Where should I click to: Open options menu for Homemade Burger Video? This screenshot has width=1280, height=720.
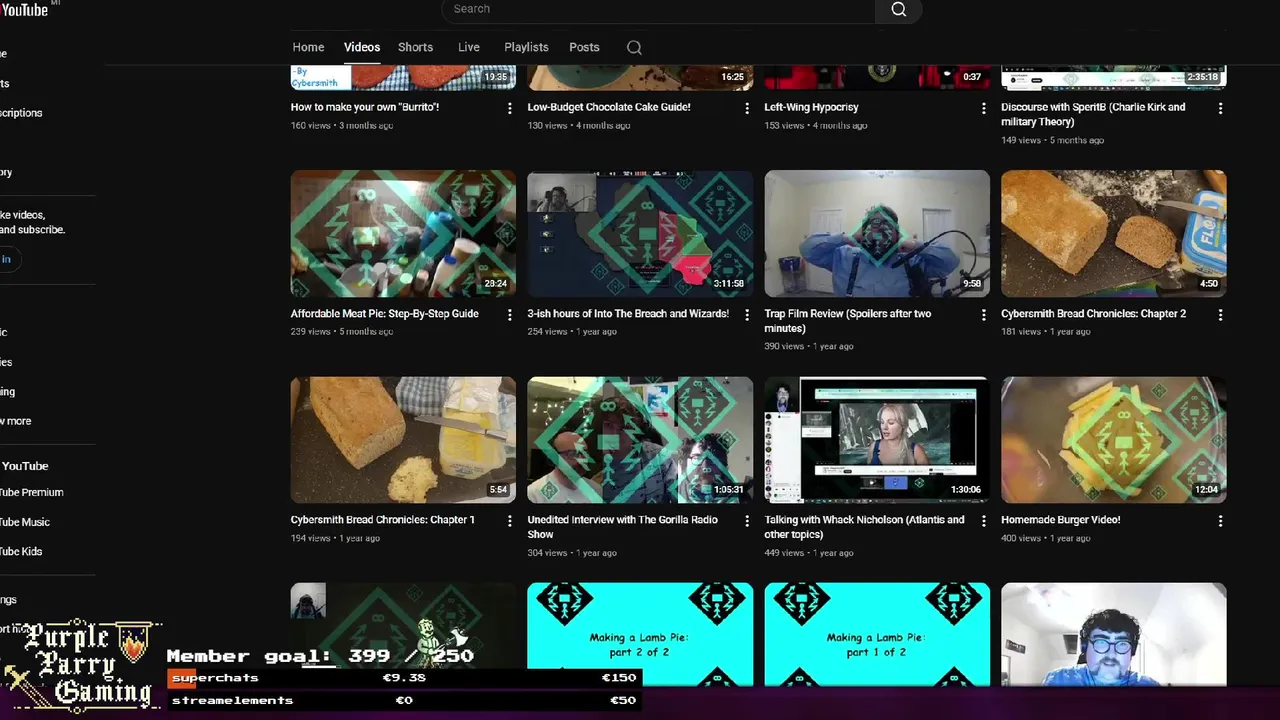point(1220,521)
